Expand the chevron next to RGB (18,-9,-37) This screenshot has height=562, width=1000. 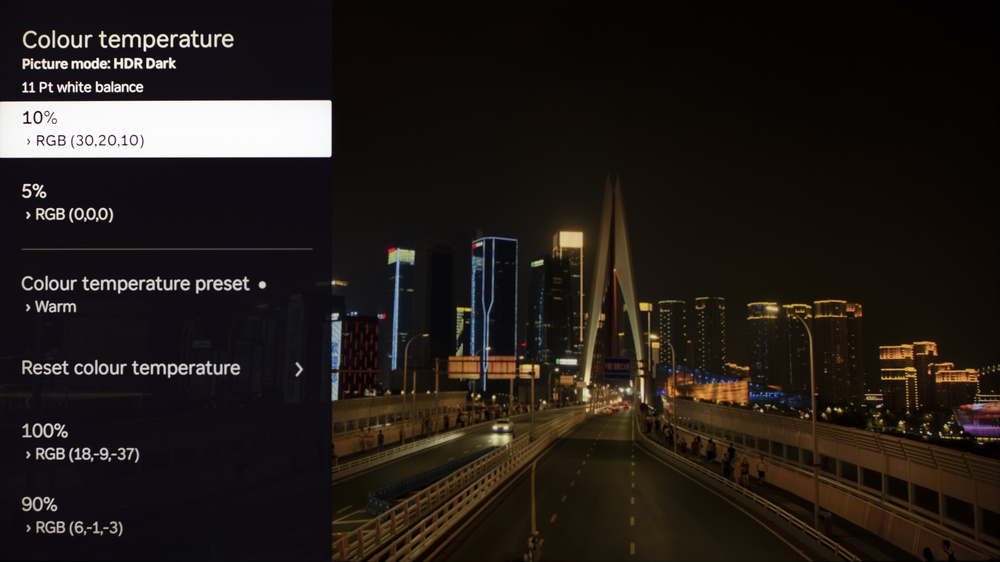click(x=28, y=455)
